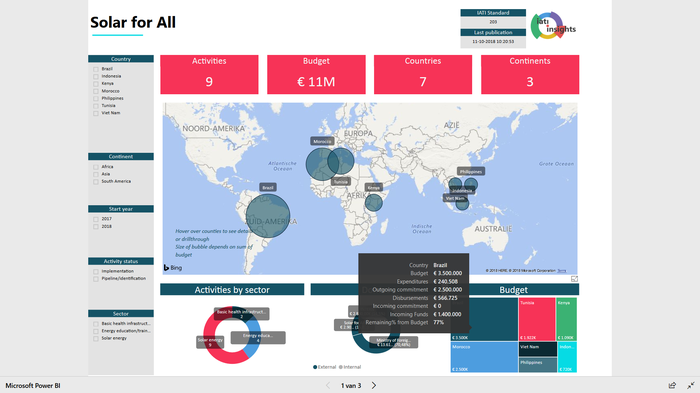700x393 pixels.
Task: Click the Solar for All title
Action: 133,22
